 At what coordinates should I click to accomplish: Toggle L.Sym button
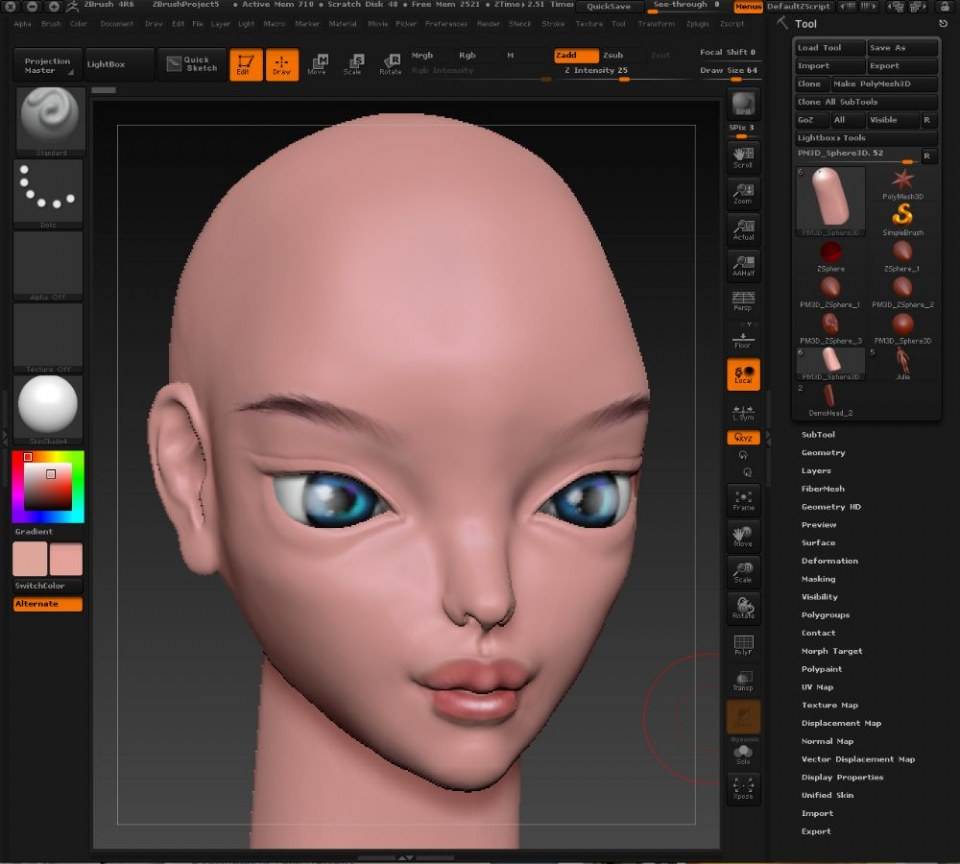743,412
